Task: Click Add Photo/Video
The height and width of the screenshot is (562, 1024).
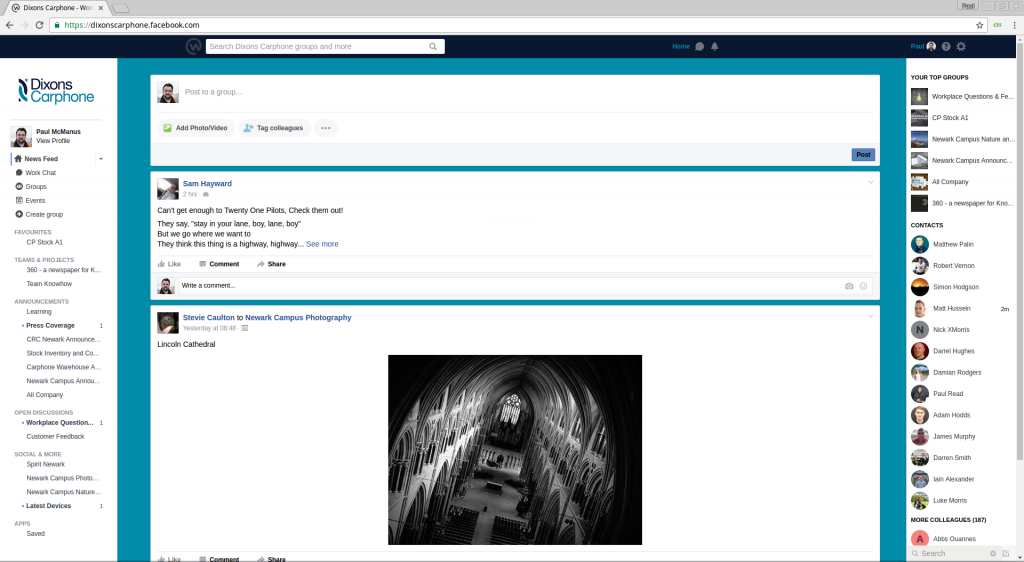Action: pos(195,128)
